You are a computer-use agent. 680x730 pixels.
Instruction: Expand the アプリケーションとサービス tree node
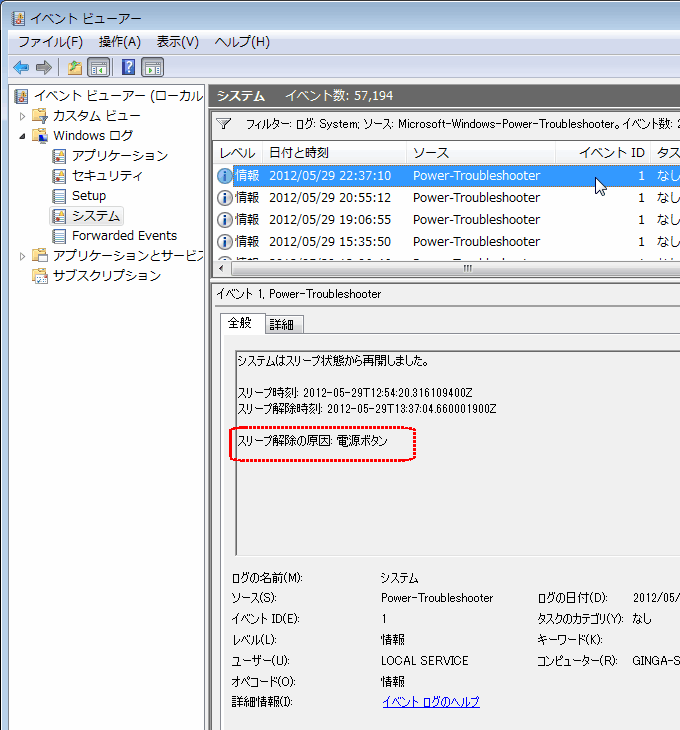(x=23, y=255)
